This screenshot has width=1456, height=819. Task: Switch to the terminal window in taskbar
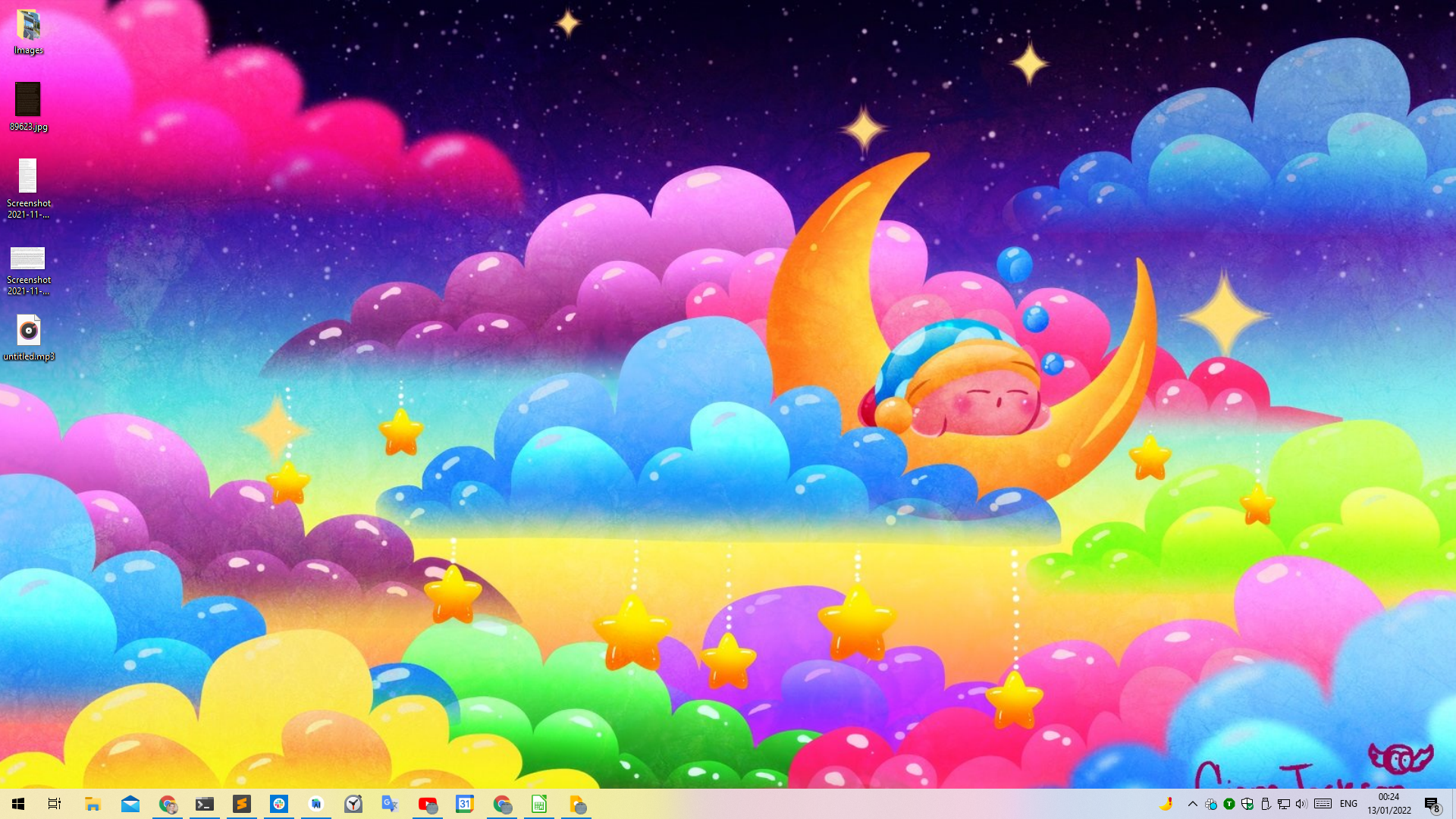(x=205, y=804)
